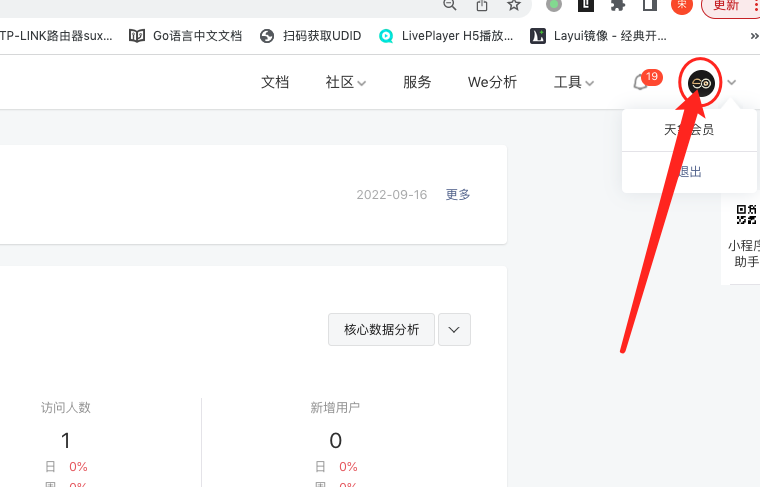Screen dimensions: 760x487
Task: Click the 核心数据分析 button
Action: 381,329
